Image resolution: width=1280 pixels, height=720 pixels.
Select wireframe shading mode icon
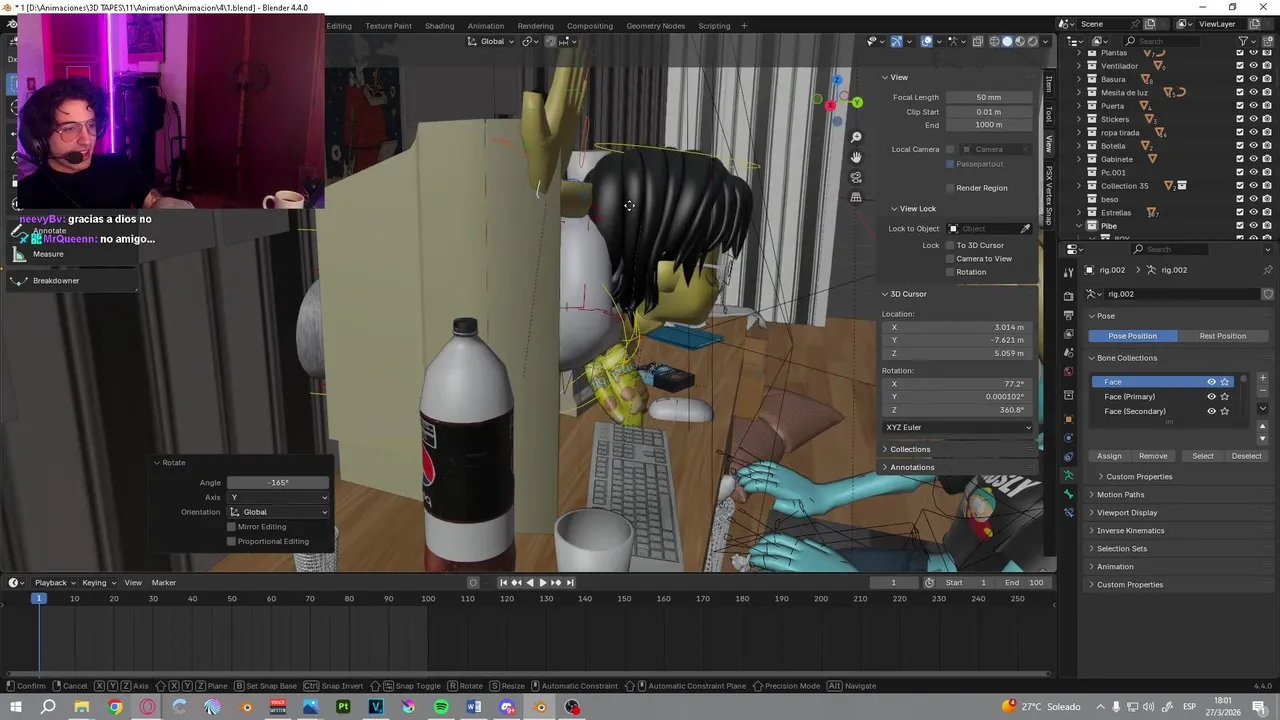[994, 41]
